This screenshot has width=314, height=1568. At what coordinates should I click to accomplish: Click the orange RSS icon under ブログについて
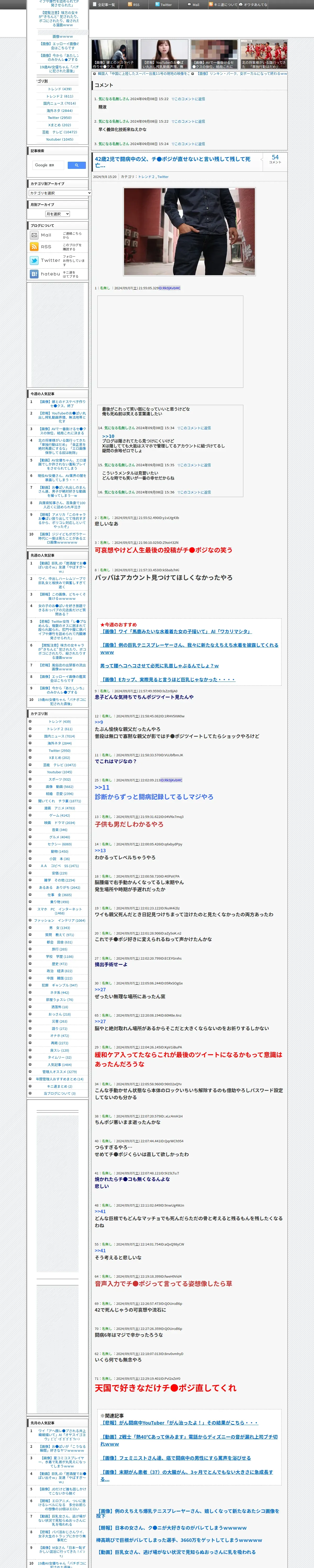pyautogui.click(x=34, y=246)
